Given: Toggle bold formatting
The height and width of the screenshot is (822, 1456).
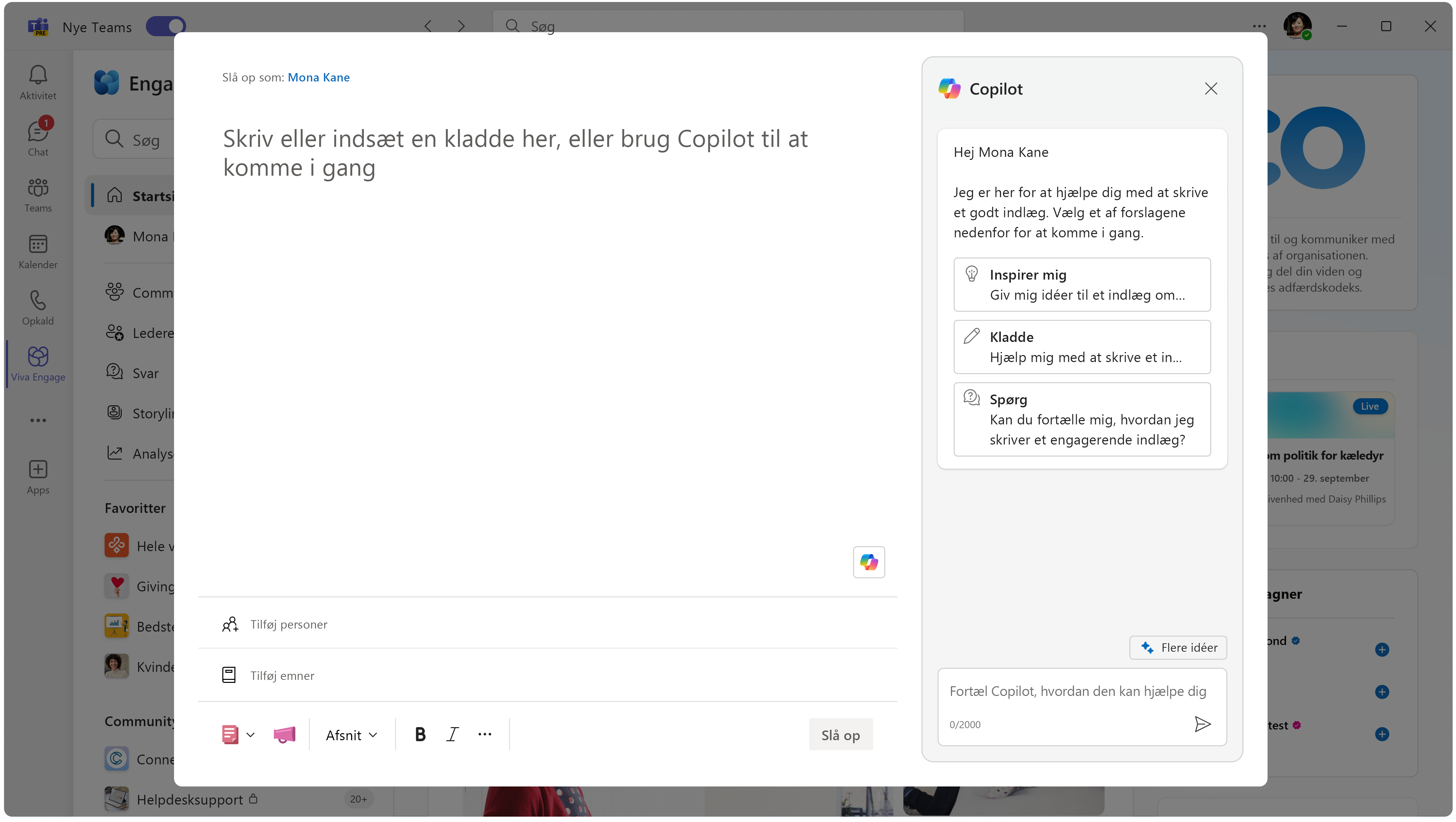Looking at the screenshot, I should tap(420, 735).
